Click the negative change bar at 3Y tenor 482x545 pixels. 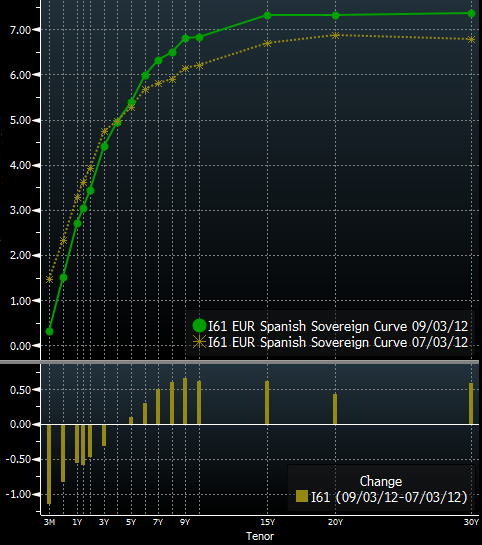pos(104,435)
